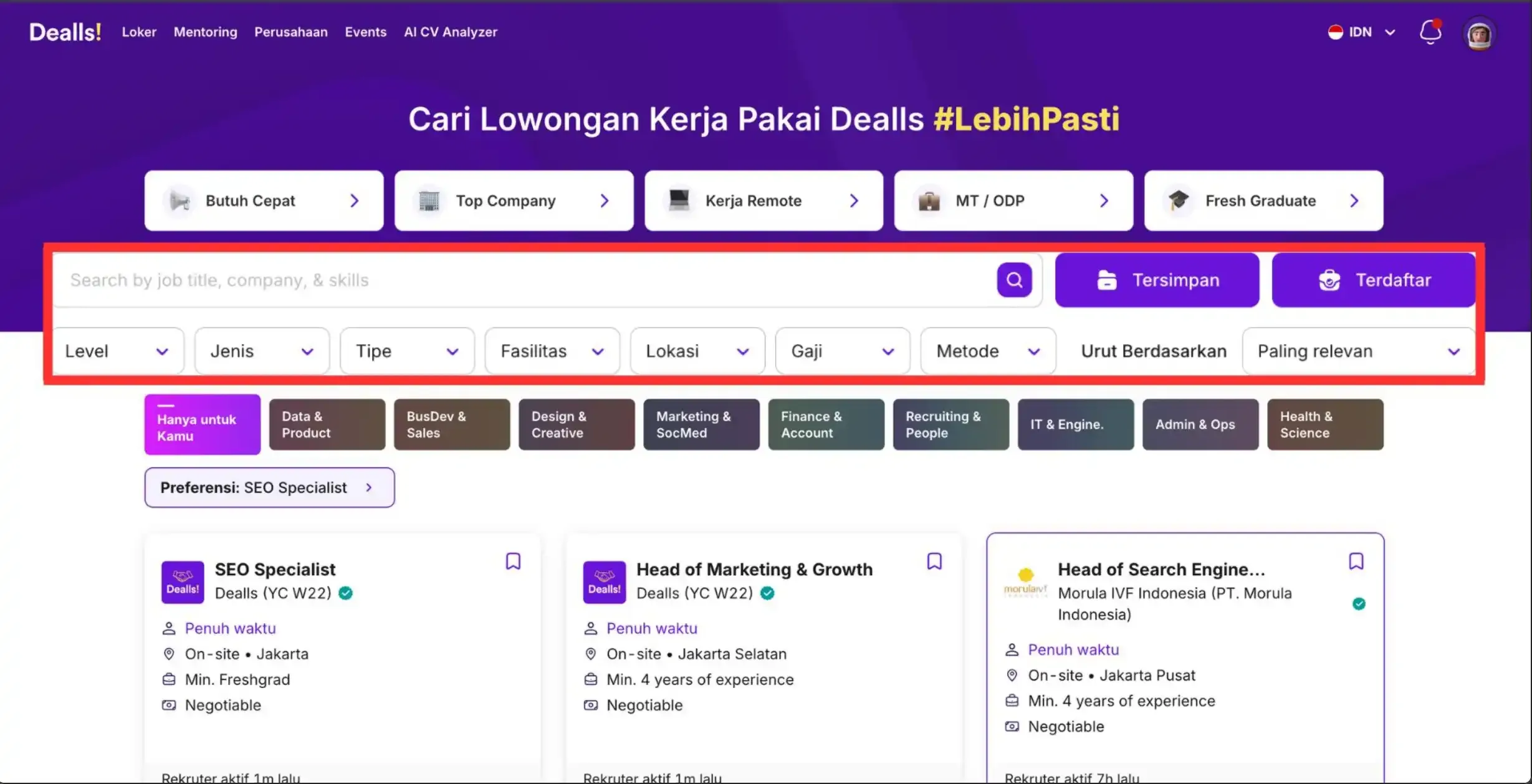Open Terdaftar applied jobs
The height and width of the screenshot is (784, 1532).
tap(1374, 280)
